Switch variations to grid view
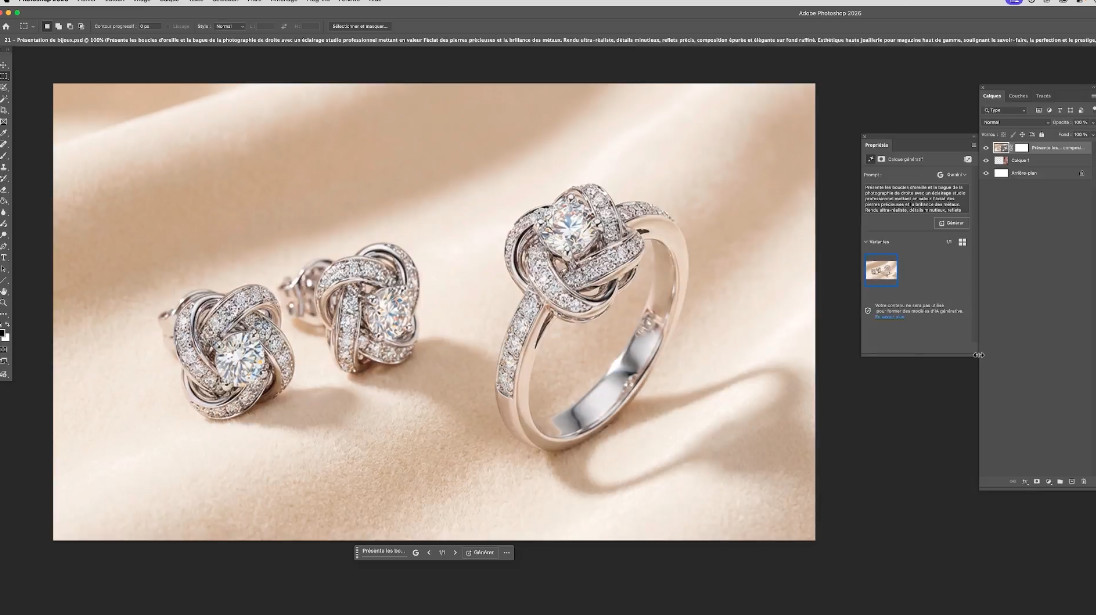The image size is (1096, 615). [x=962, y=242]
